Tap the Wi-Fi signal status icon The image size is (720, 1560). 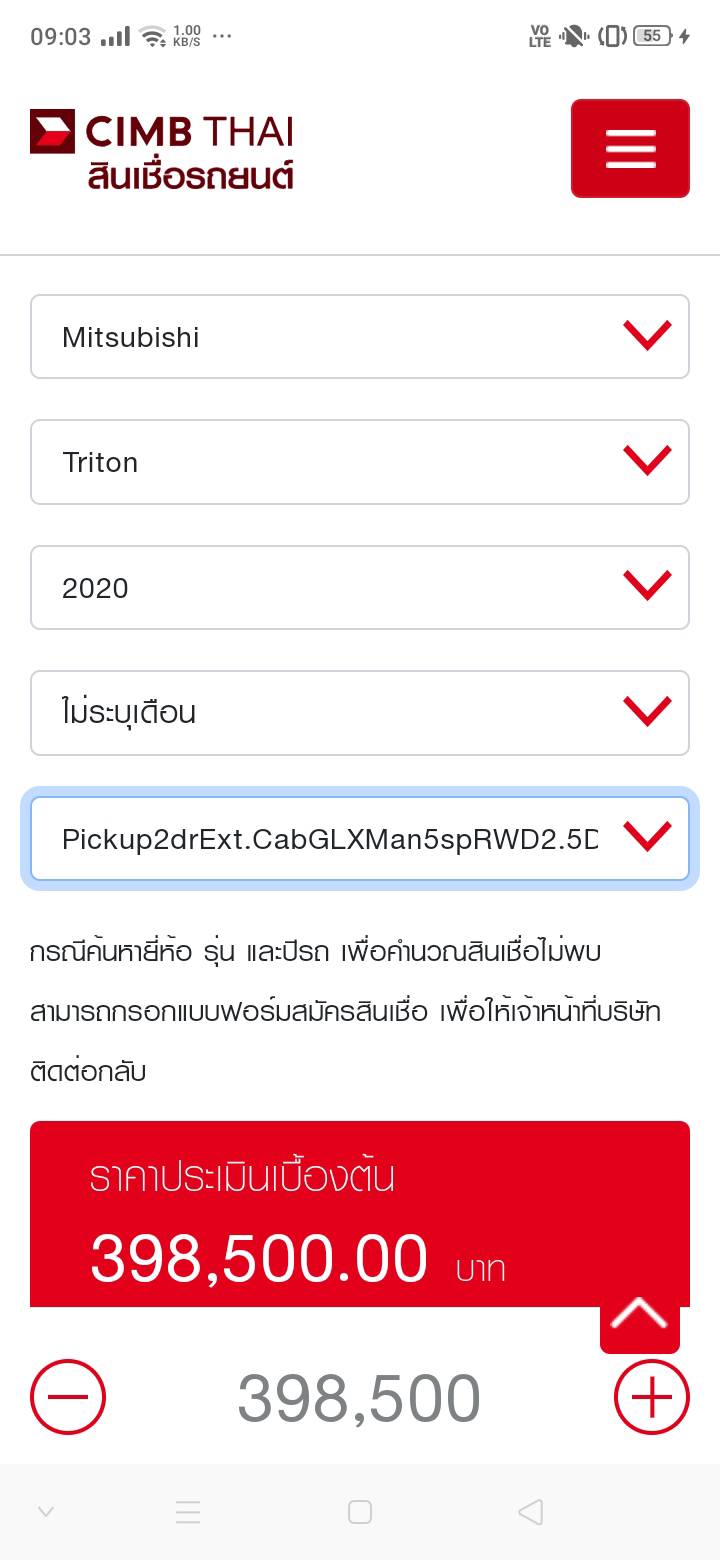pos(153,37)
